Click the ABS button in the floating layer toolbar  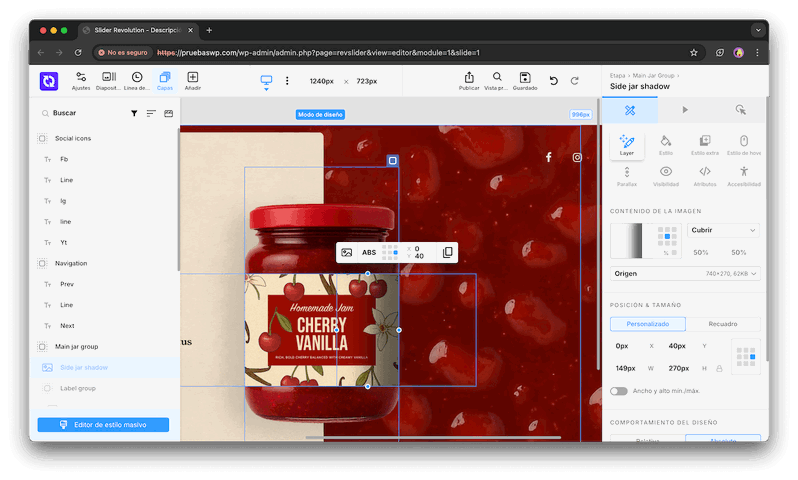(x=369, y=252)
